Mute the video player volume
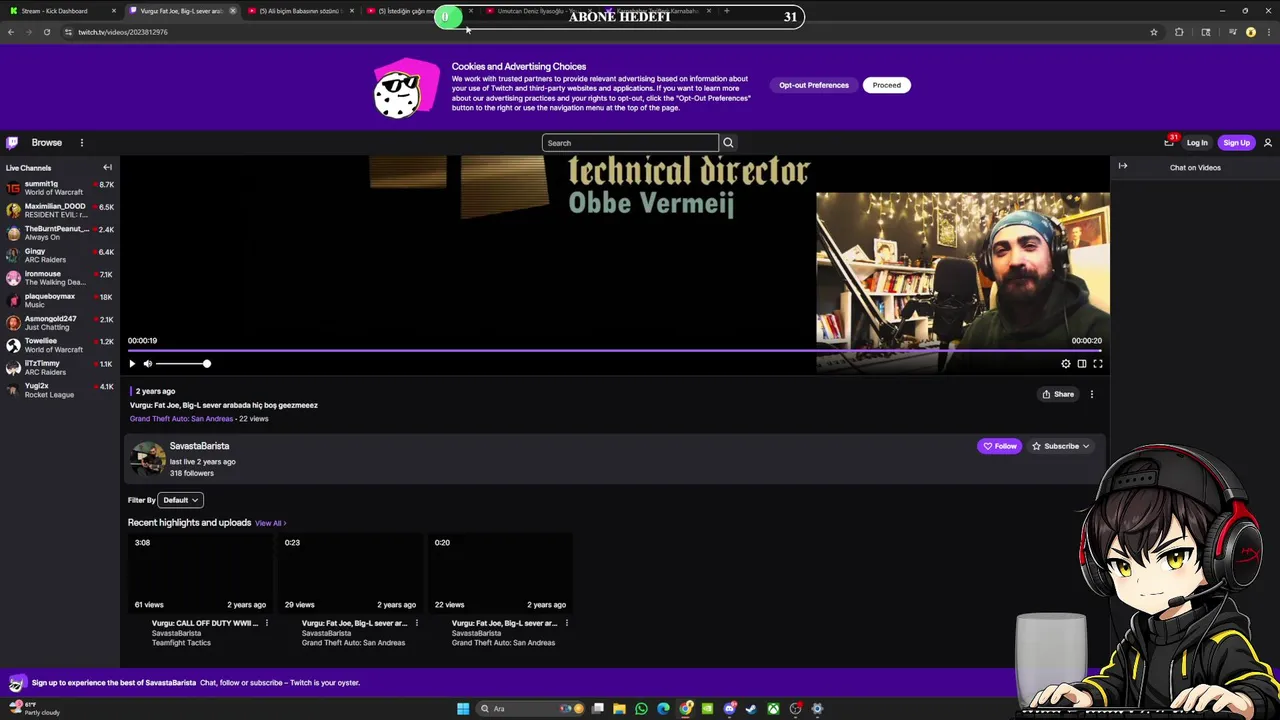Viewport: 1280px width, 720px height. pos(147,364)
